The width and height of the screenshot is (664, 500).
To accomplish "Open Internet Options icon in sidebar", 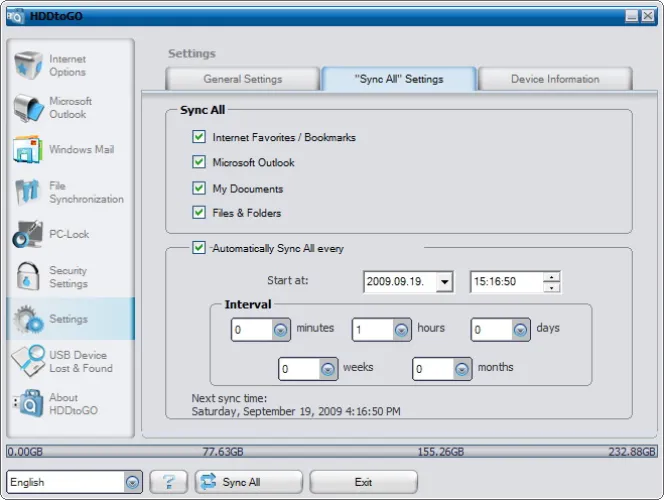I will pos(28,65).
